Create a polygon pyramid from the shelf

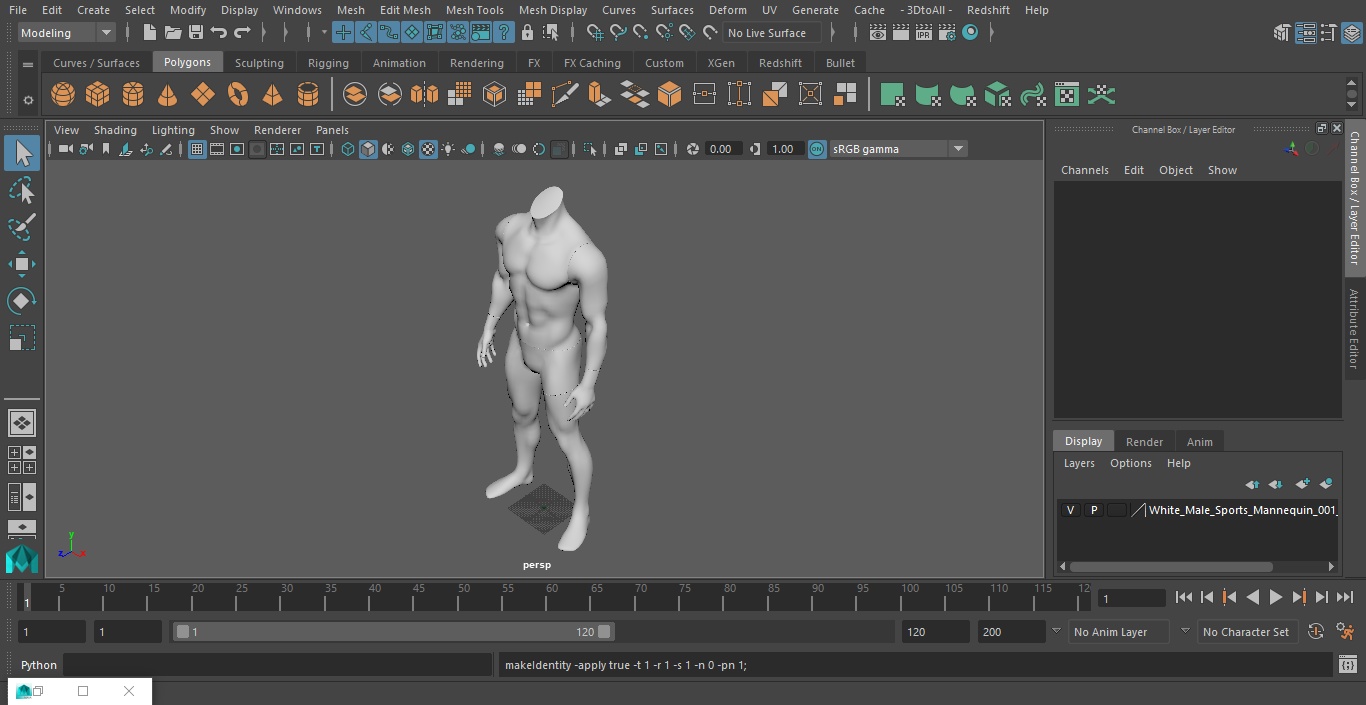[x=272, y=95]
